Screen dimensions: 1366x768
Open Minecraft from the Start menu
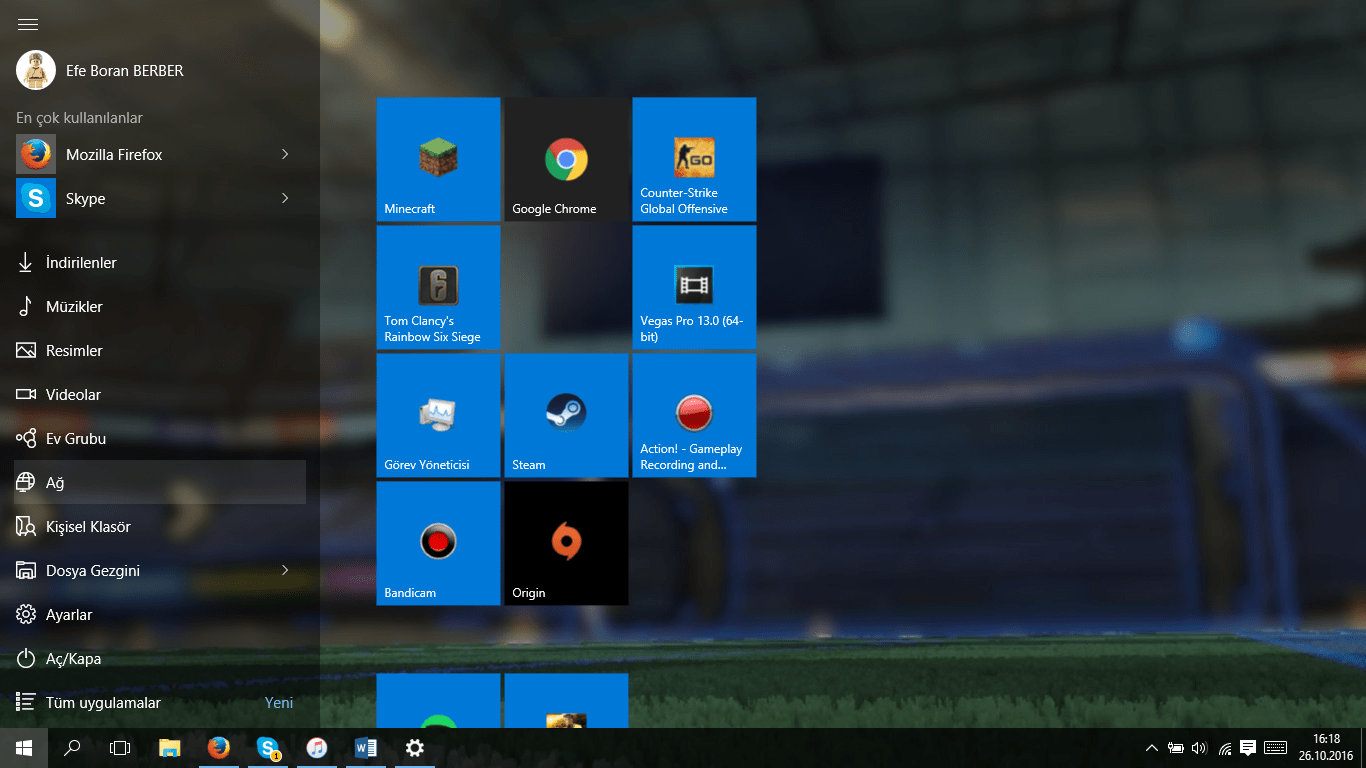click(x=438, y=158)
